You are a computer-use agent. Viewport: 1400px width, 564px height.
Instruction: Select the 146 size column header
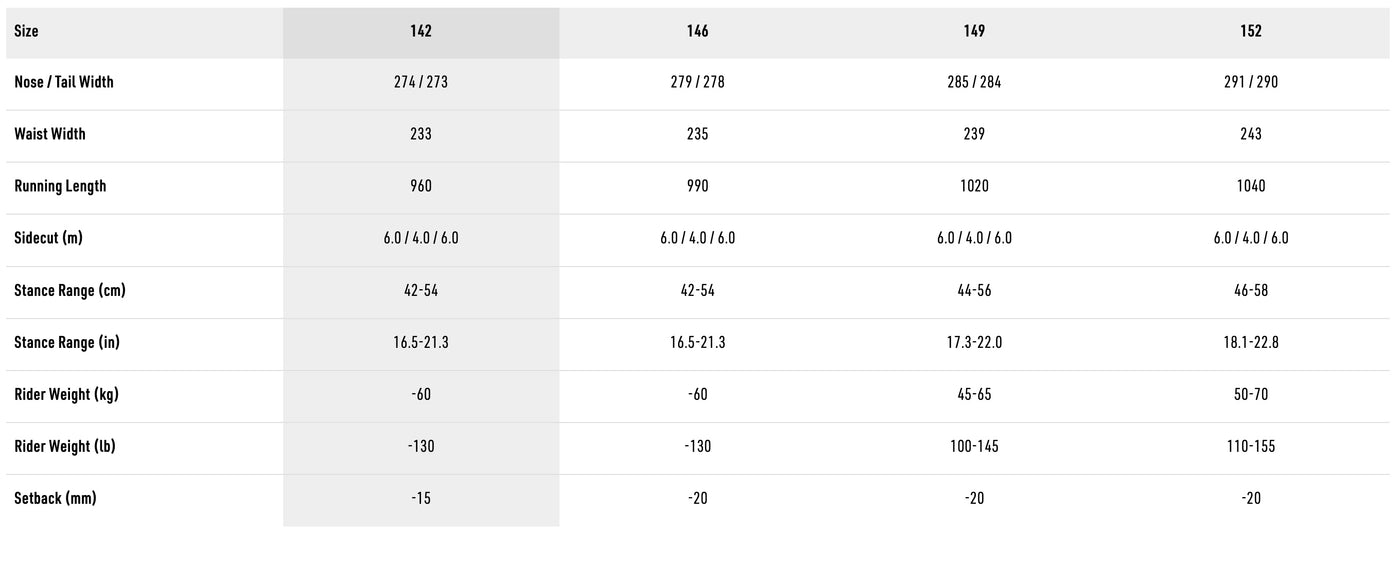pyautogui.click(x=698, y=31)
